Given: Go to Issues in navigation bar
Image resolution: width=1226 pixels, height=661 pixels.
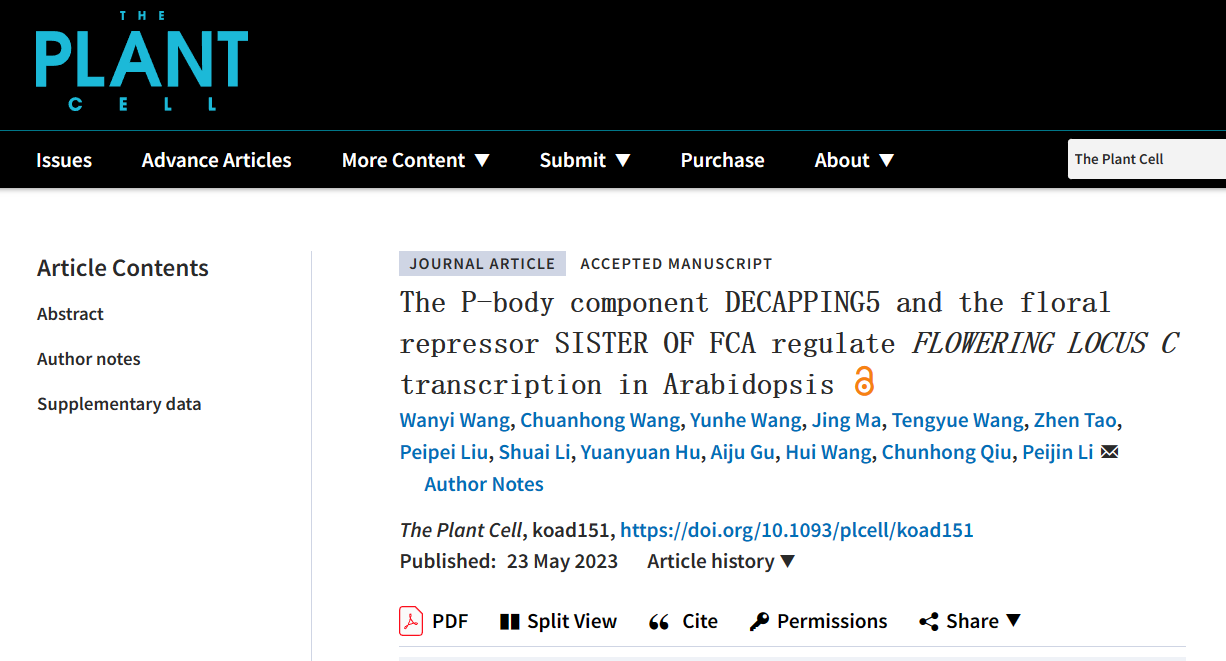Looking at the screenshot, I should pos(64,160).
